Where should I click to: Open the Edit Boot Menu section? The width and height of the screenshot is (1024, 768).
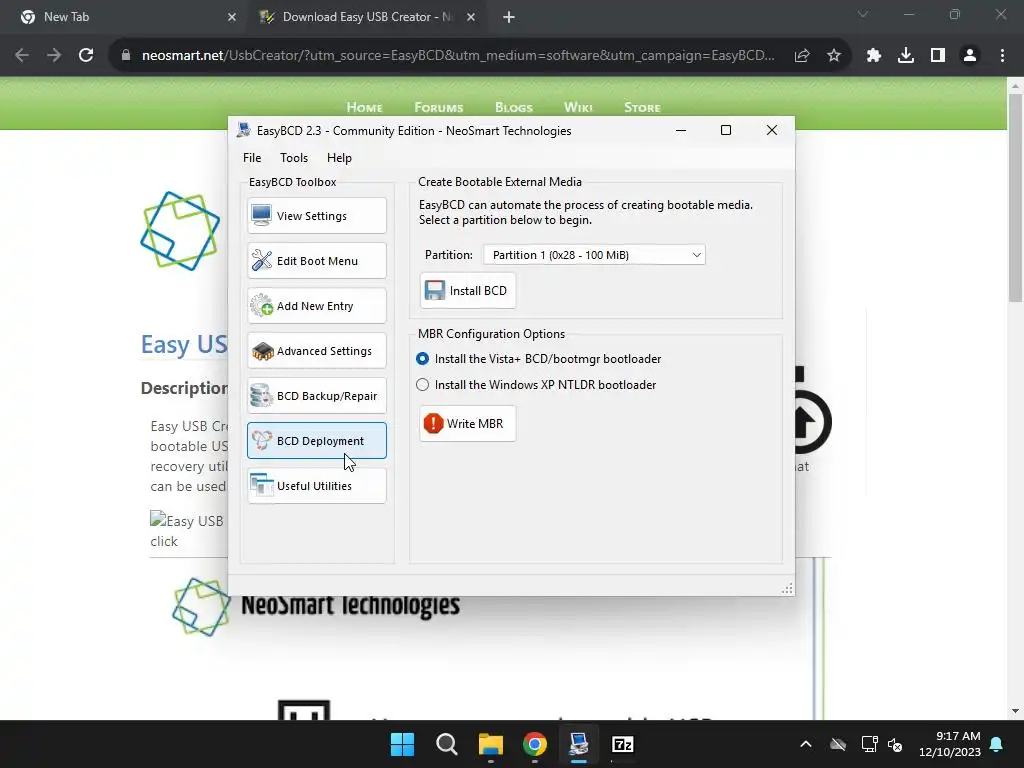(x=317, y=261)
